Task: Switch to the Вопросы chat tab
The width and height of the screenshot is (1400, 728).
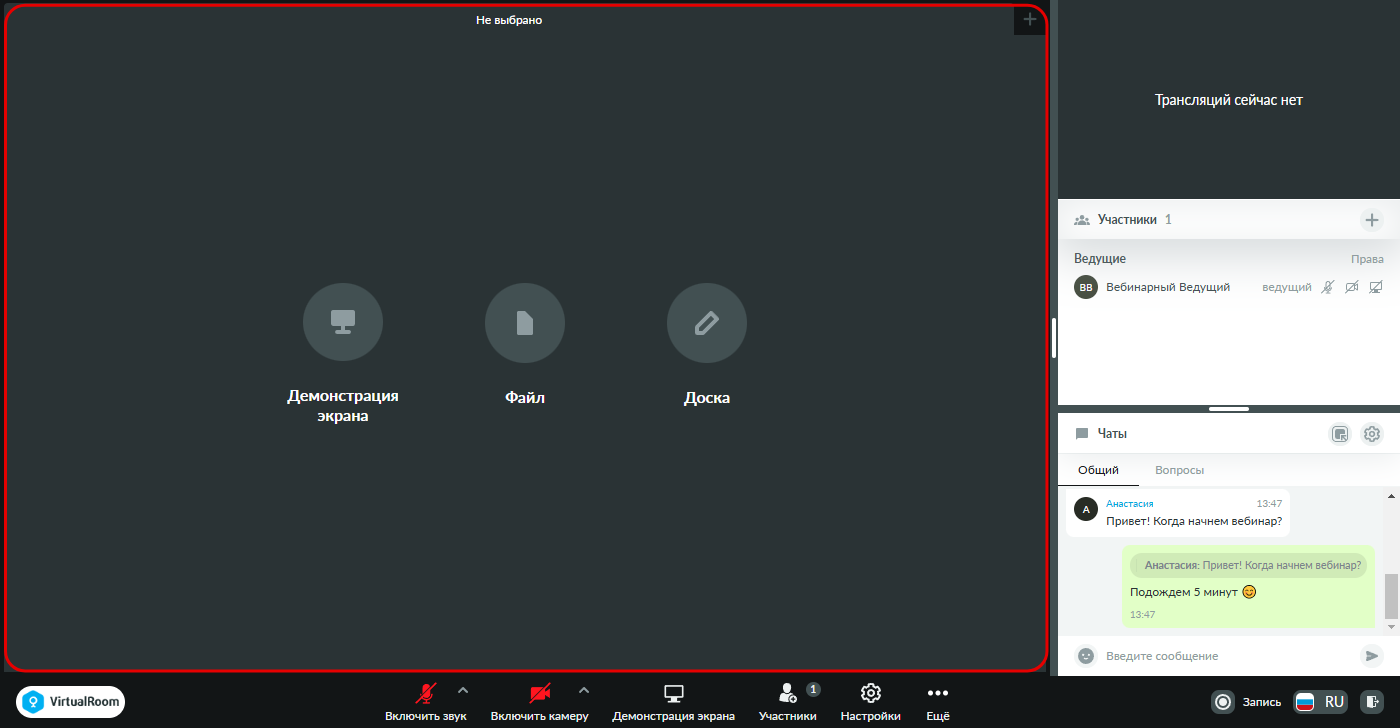Action: coord(1179,470)
